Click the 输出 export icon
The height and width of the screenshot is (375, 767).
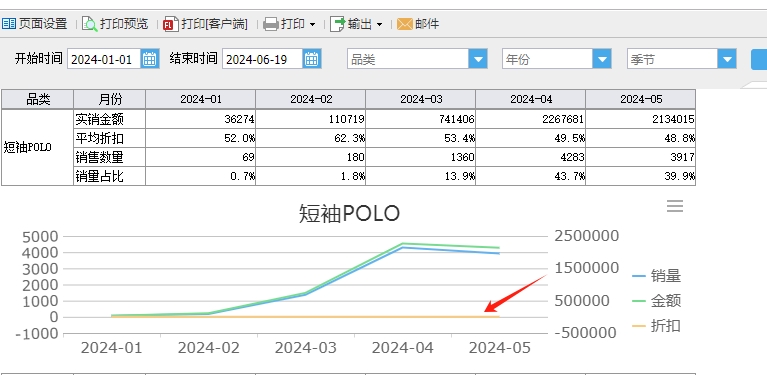pos(338,24)
